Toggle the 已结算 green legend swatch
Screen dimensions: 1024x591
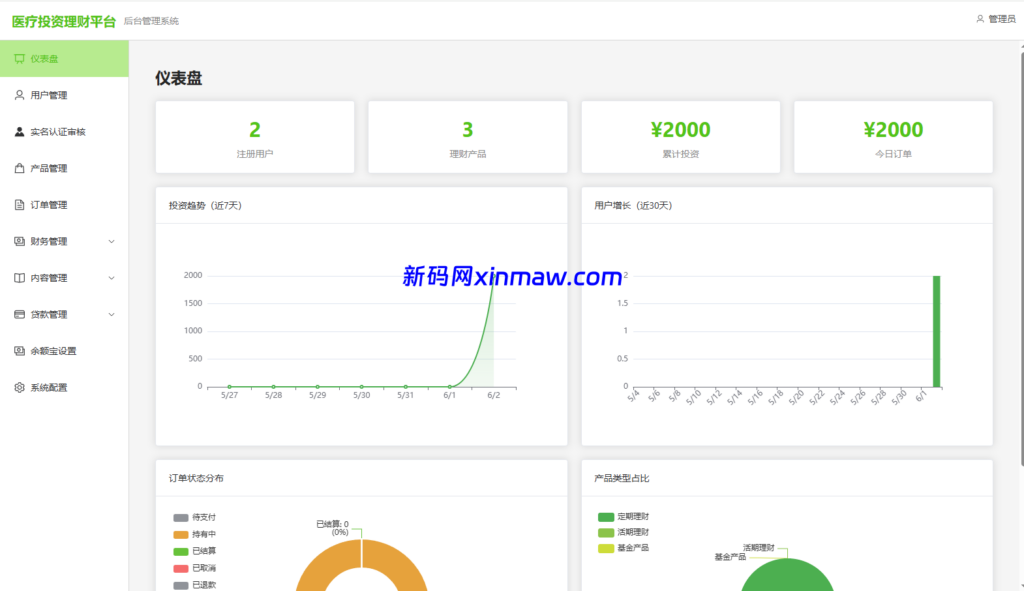click(181, 552)
